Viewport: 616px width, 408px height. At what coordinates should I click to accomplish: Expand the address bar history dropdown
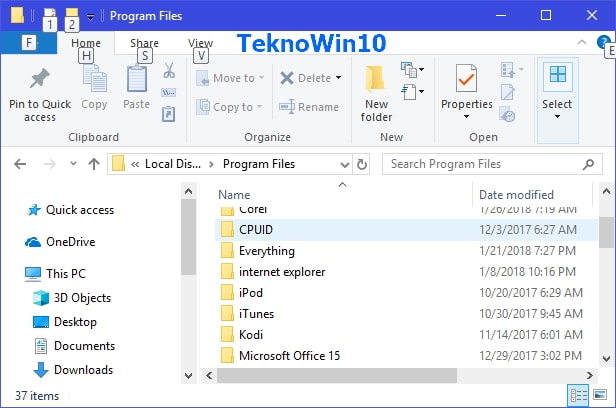coord(345,165)
